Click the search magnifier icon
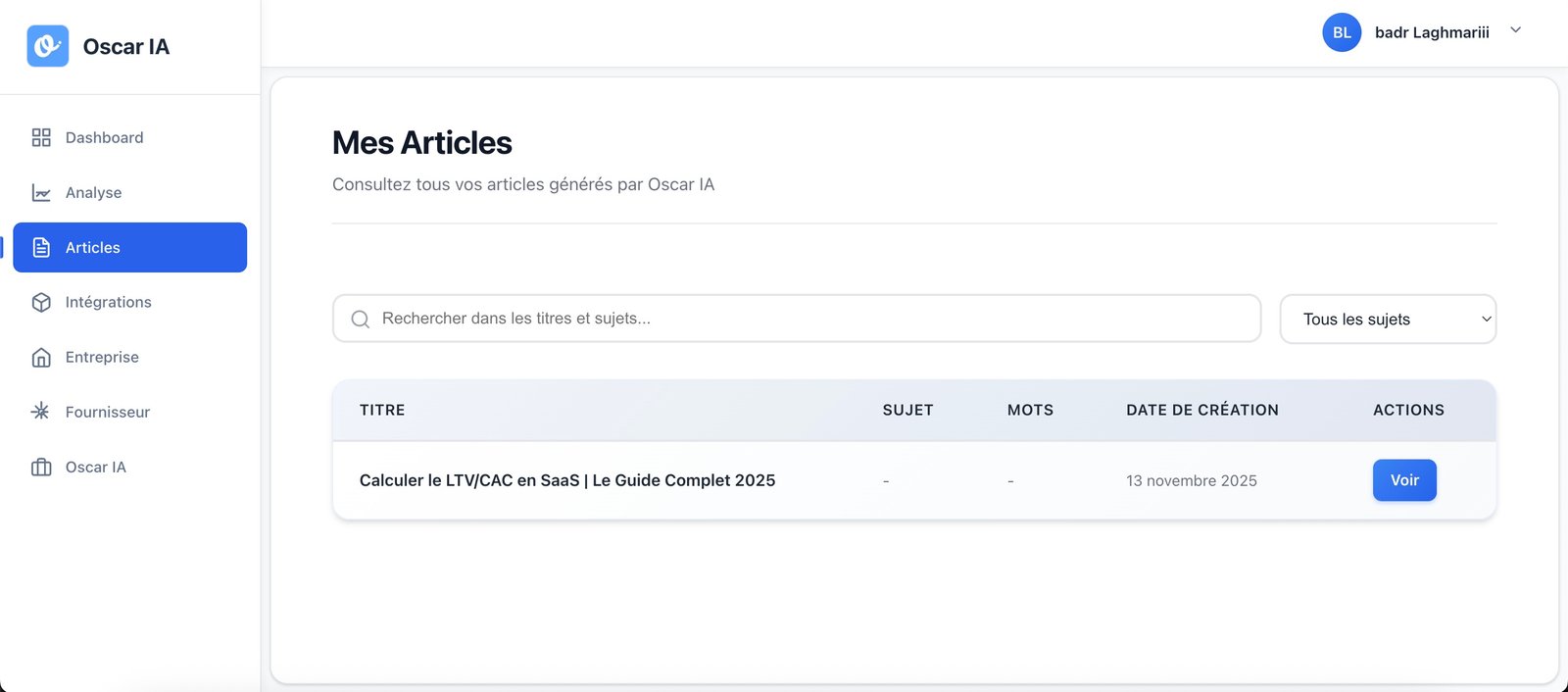 (x=360, y=319)
